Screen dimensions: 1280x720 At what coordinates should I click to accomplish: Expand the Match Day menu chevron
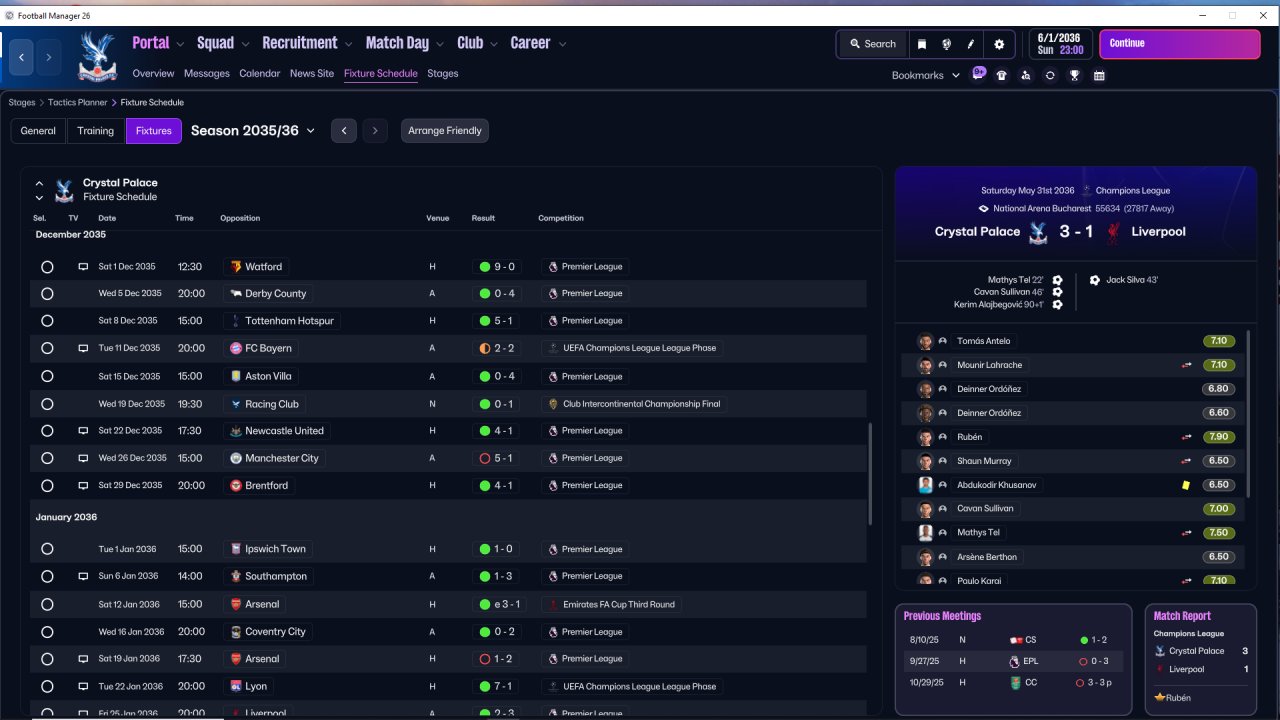(440, 44)
